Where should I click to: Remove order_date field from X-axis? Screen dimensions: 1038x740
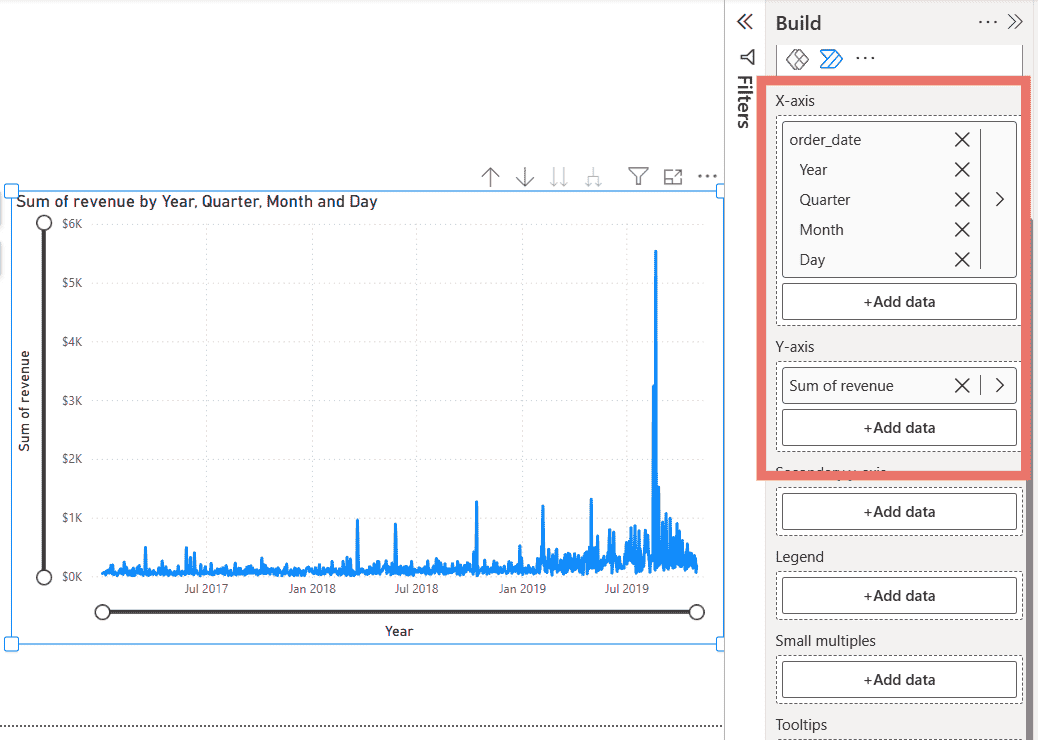tap(962, 140)
